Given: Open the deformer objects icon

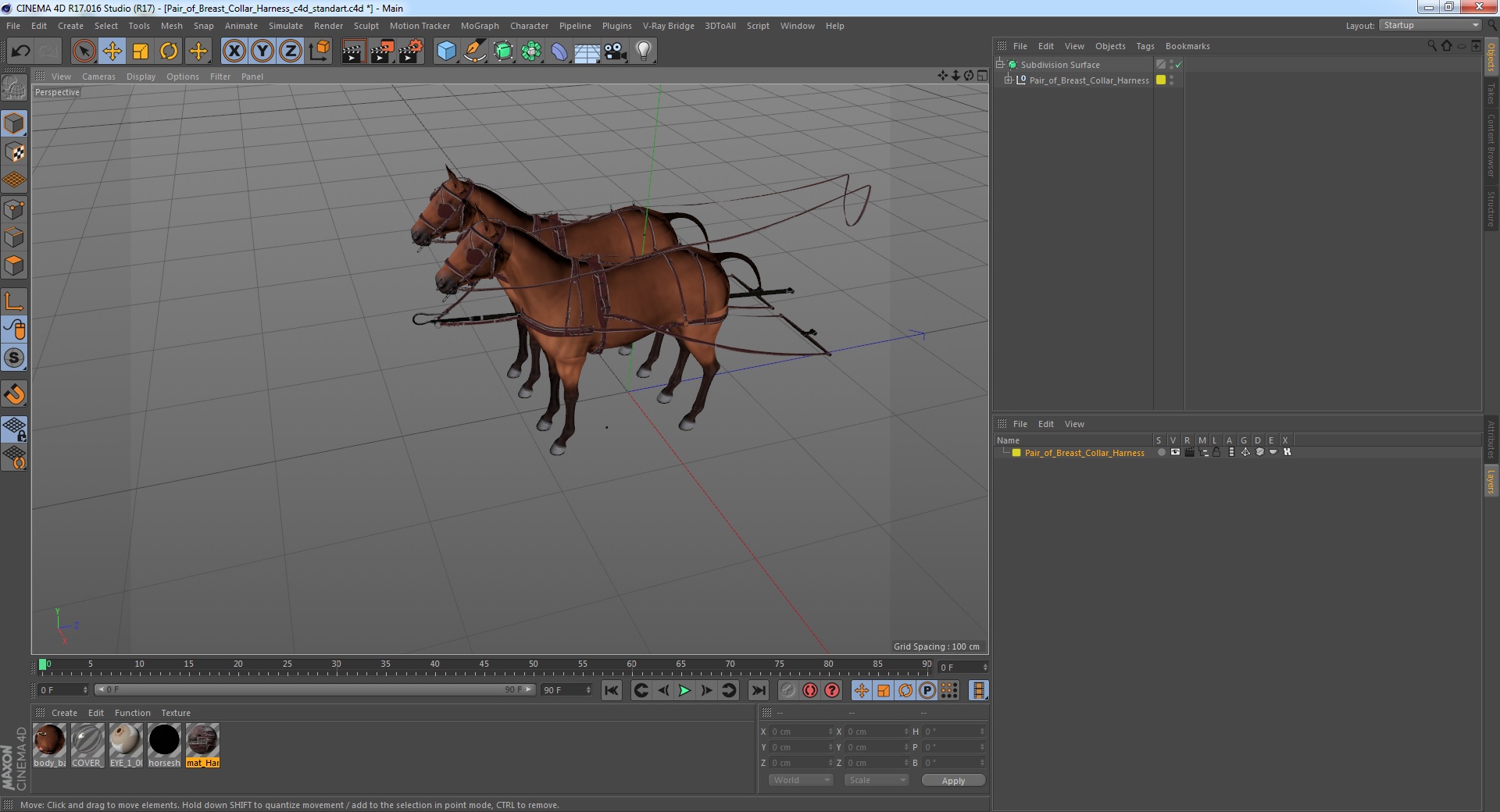Looking at the screenshot, I should (559, 52).
